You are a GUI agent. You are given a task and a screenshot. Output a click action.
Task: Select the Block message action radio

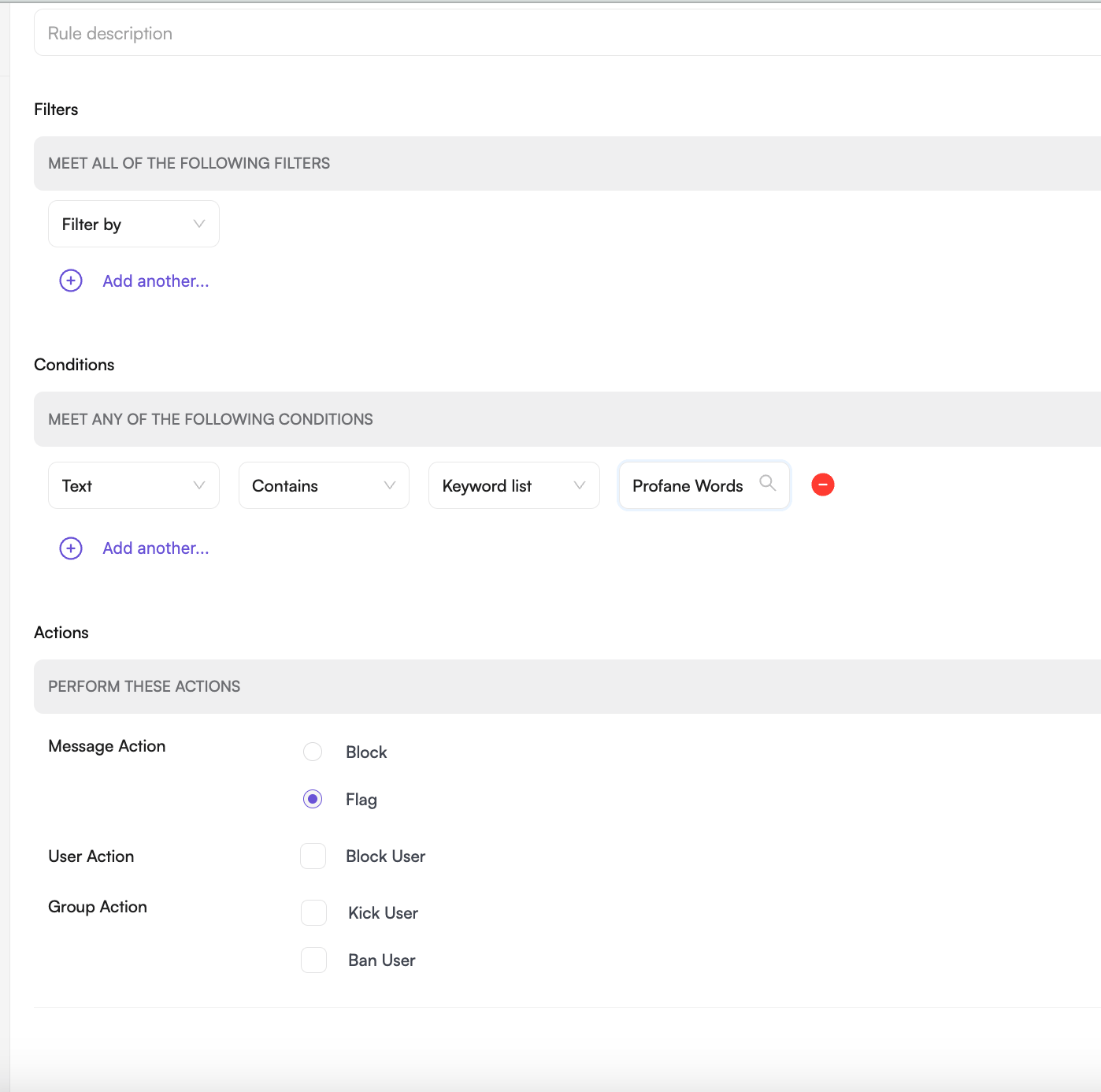click(313, 752)
